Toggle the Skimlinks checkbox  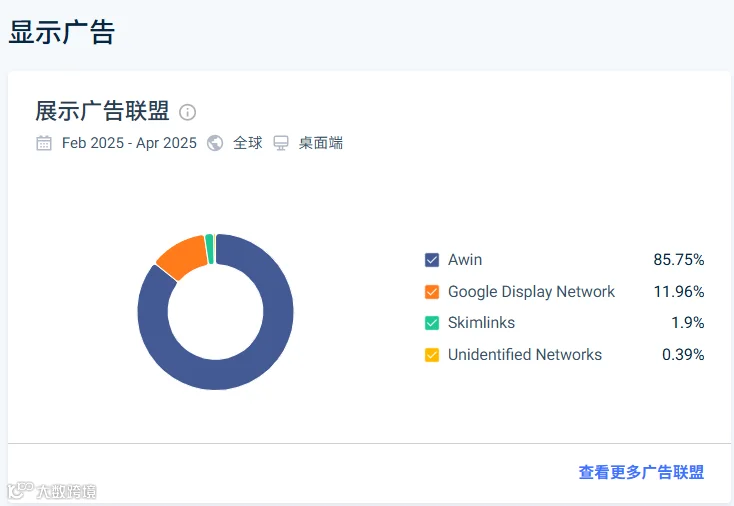(432, 323)
